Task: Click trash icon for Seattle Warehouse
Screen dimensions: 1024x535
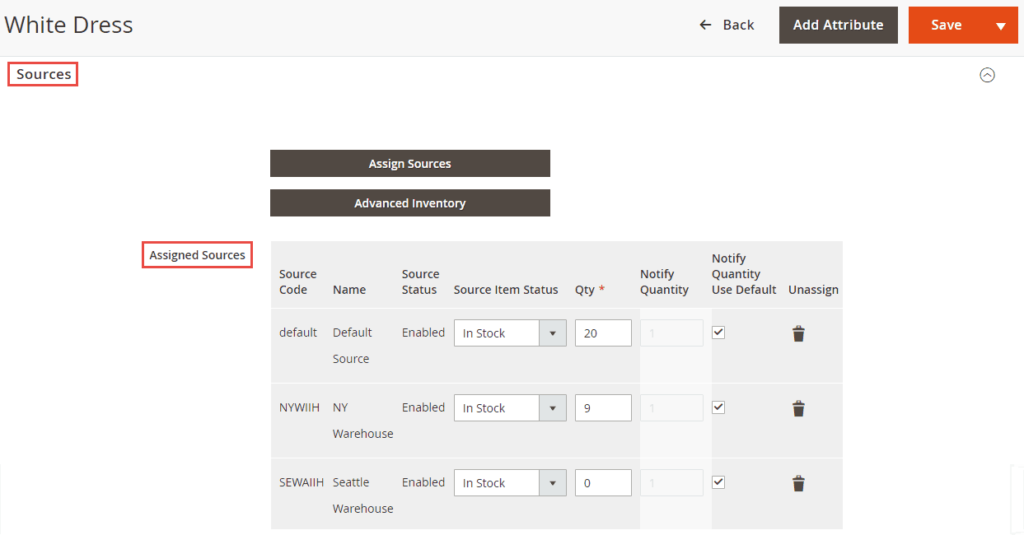Action: pos(798,483)
